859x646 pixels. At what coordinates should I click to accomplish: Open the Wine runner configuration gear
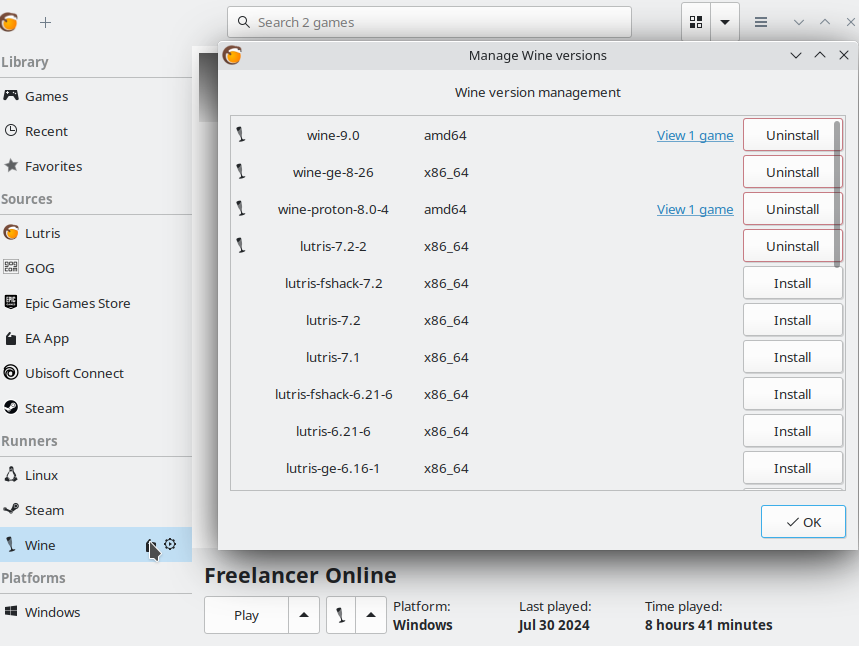coord(170,544)
